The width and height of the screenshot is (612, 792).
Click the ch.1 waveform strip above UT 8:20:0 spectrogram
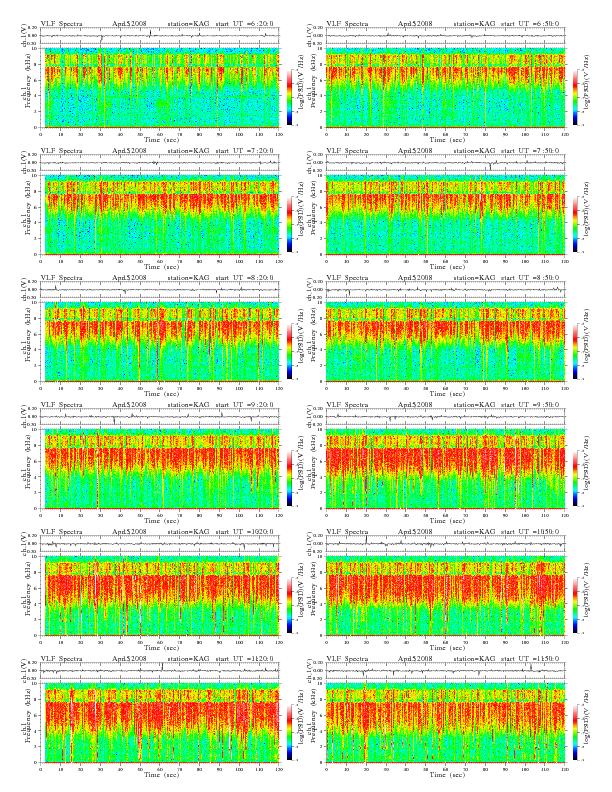point(160,290)
